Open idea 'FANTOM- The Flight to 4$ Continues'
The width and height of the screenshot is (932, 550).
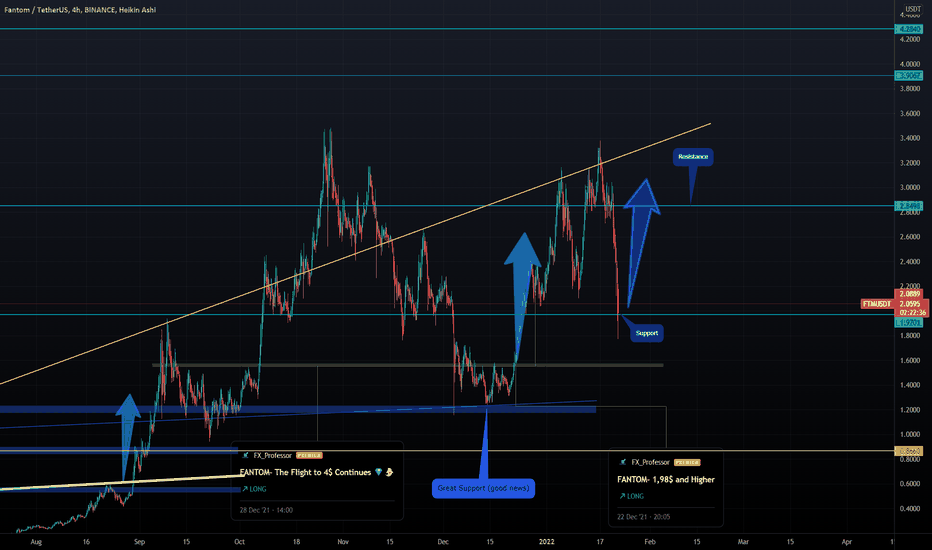305,472
